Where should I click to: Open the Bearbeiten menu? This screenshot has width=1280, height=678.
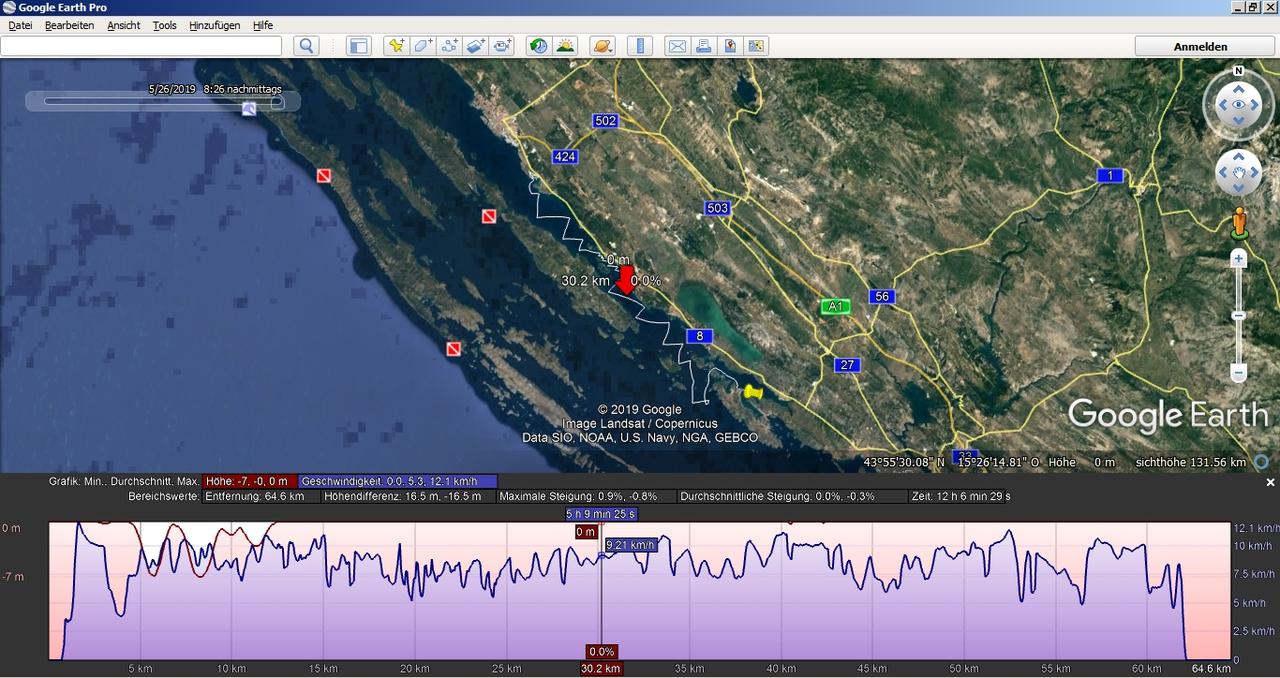pos(69,25)
